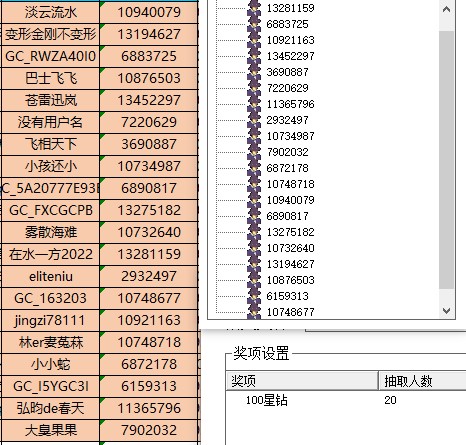The width and height of the screenshot is (466, 445).
Task: Click the figure icon beside 10940079
Action: [x=254, y=200]
